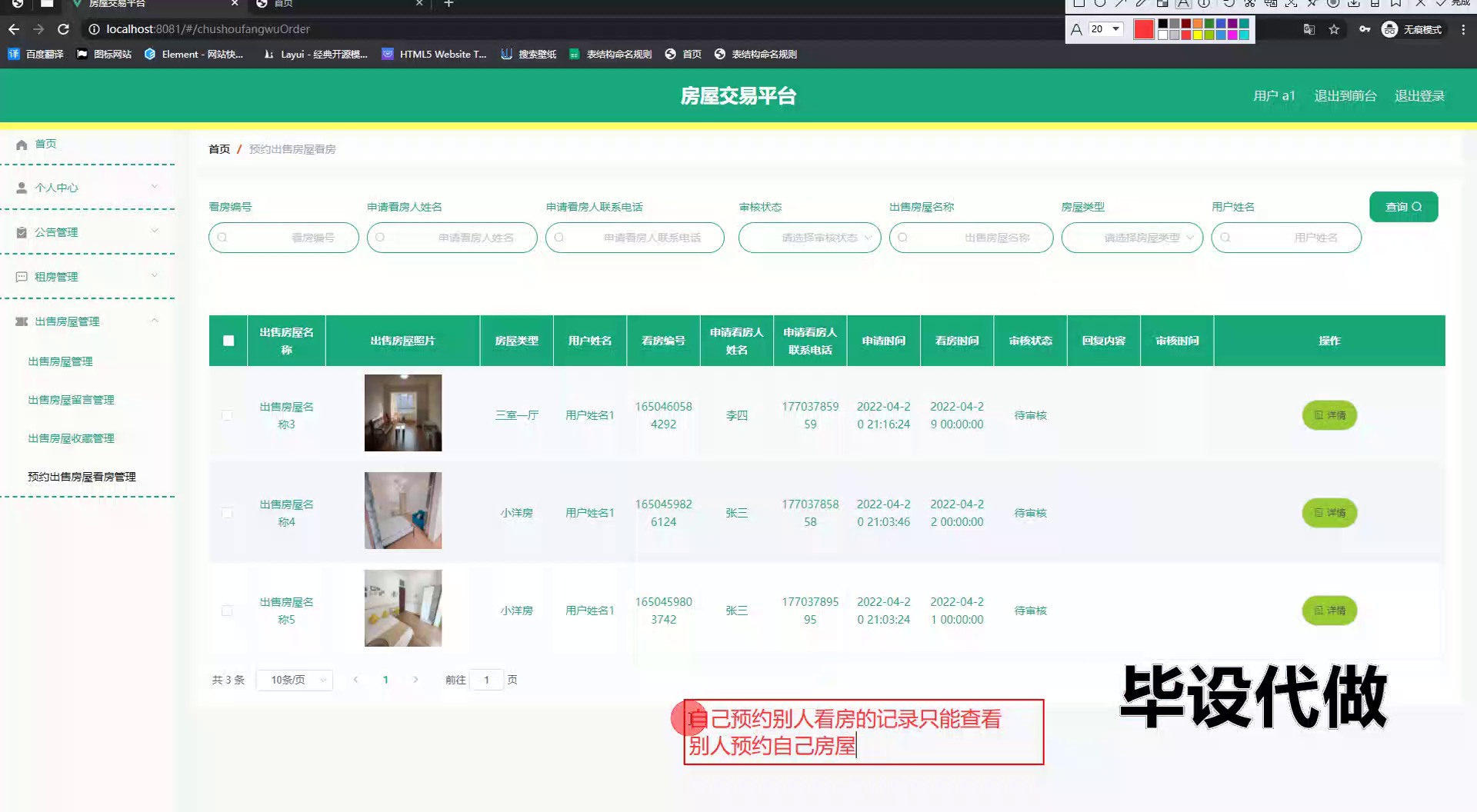Pick the black color swatch
This screenshot has width=1477, height=812.
coord(1163,24)
